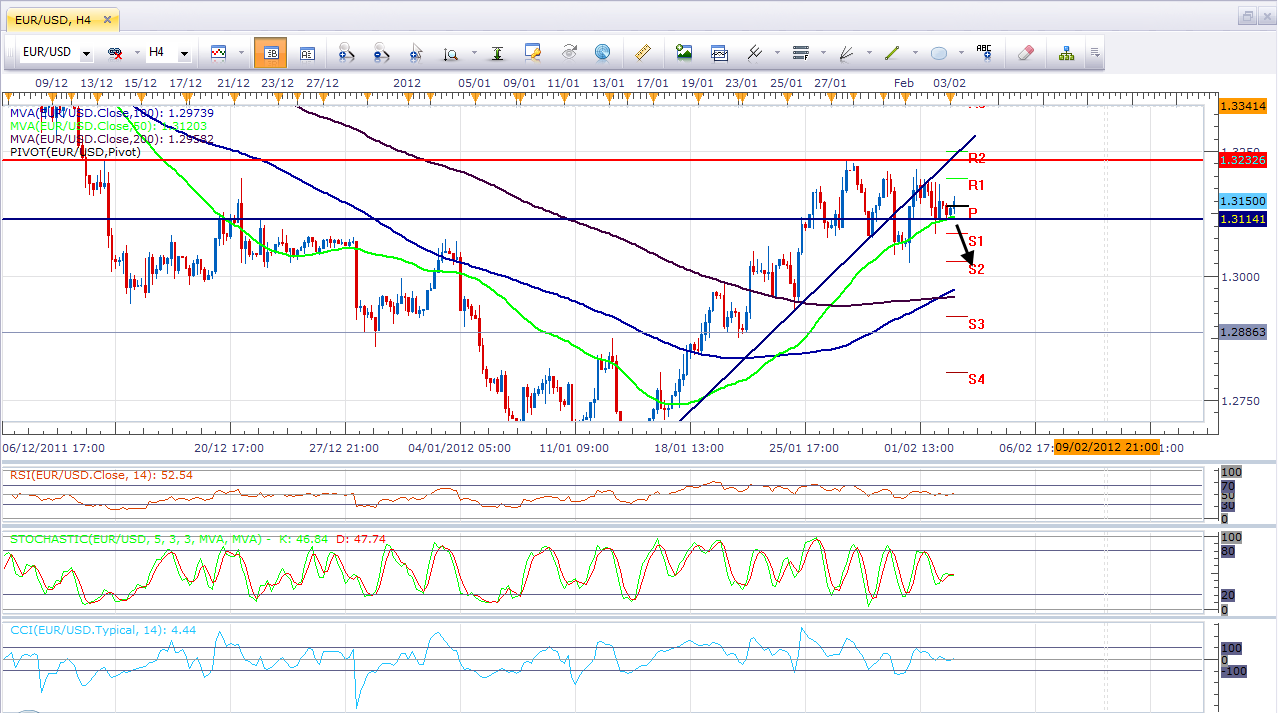Select the ruler measurement tool
Viewport: 1278px width, 713px height.
click(x=644, y=52)
